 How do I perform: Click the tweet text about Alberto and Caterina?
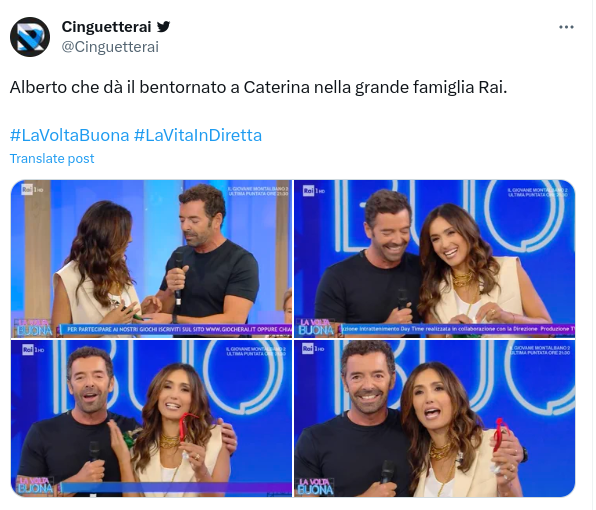[x=258, y=87]
